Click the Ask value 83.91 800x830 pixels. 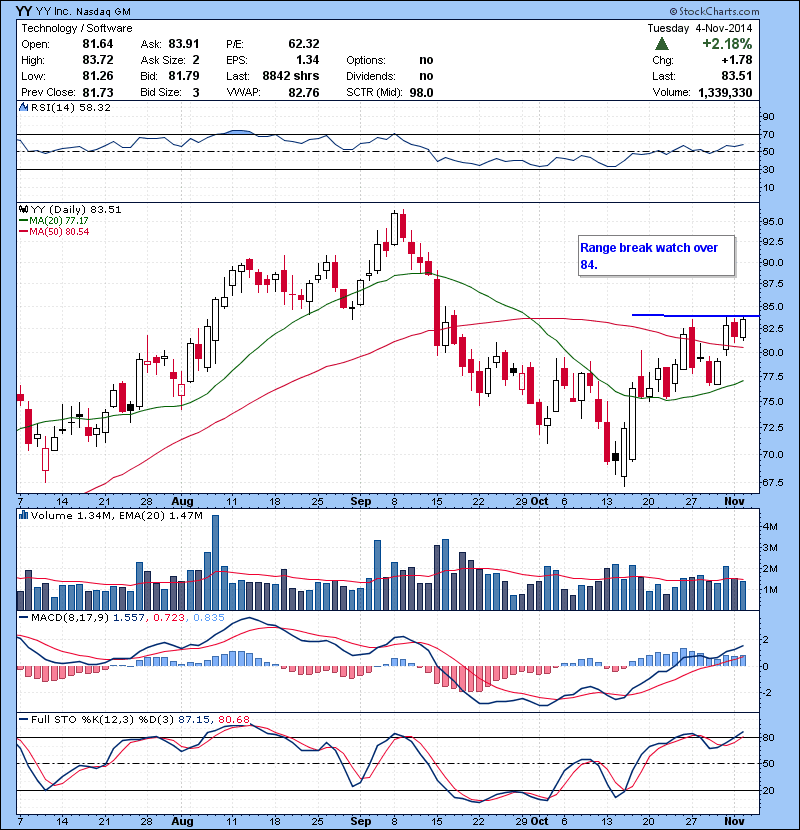coord(184,44)
